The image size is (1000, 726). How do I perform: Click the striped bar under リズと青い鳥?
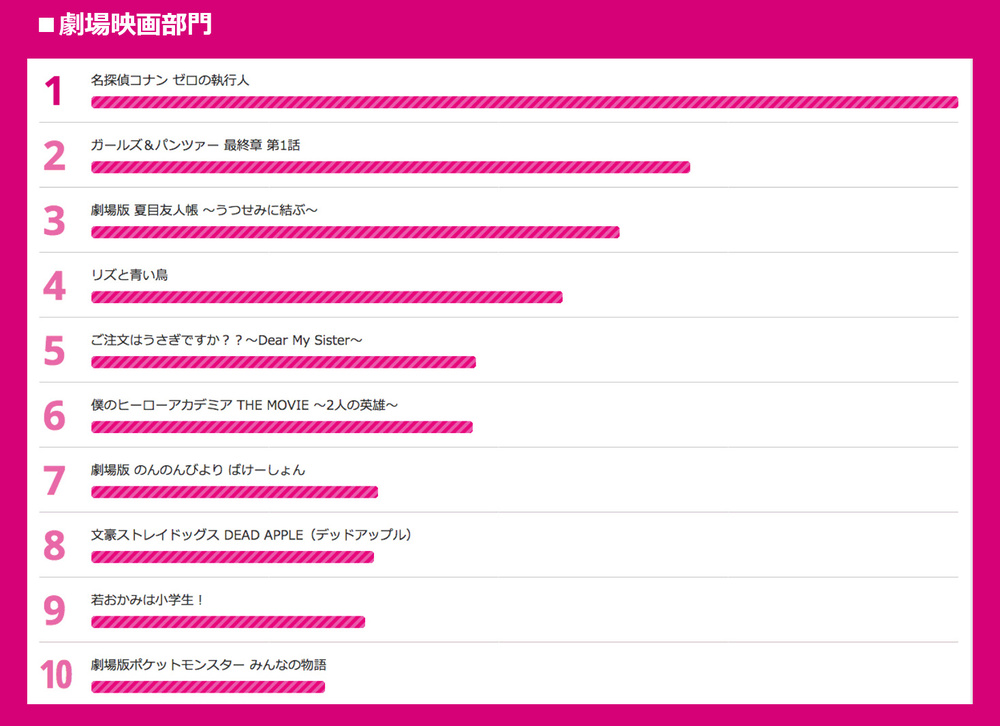coord(326,297)
